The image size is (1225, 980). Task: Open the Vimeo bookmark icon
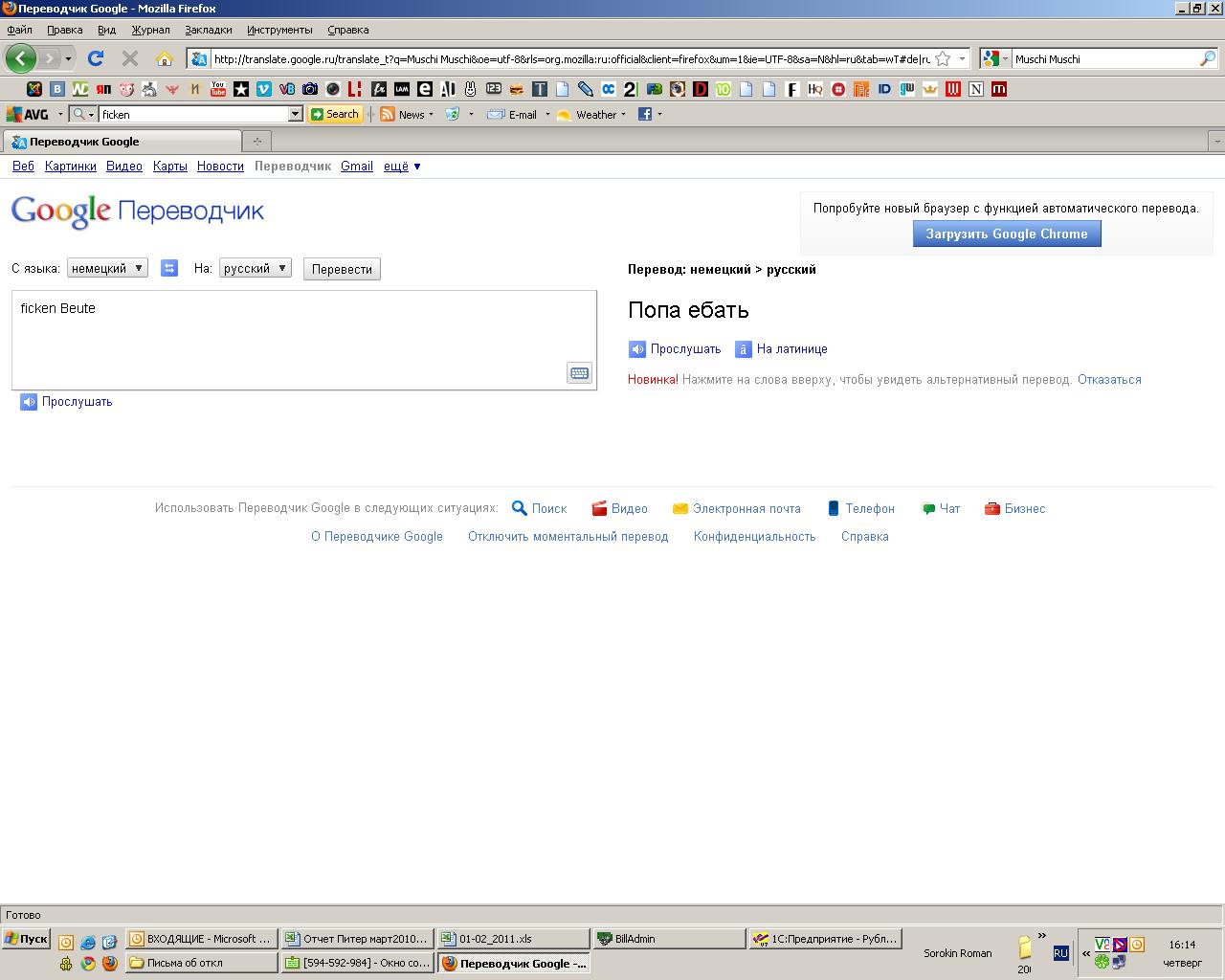click(264, 89)
